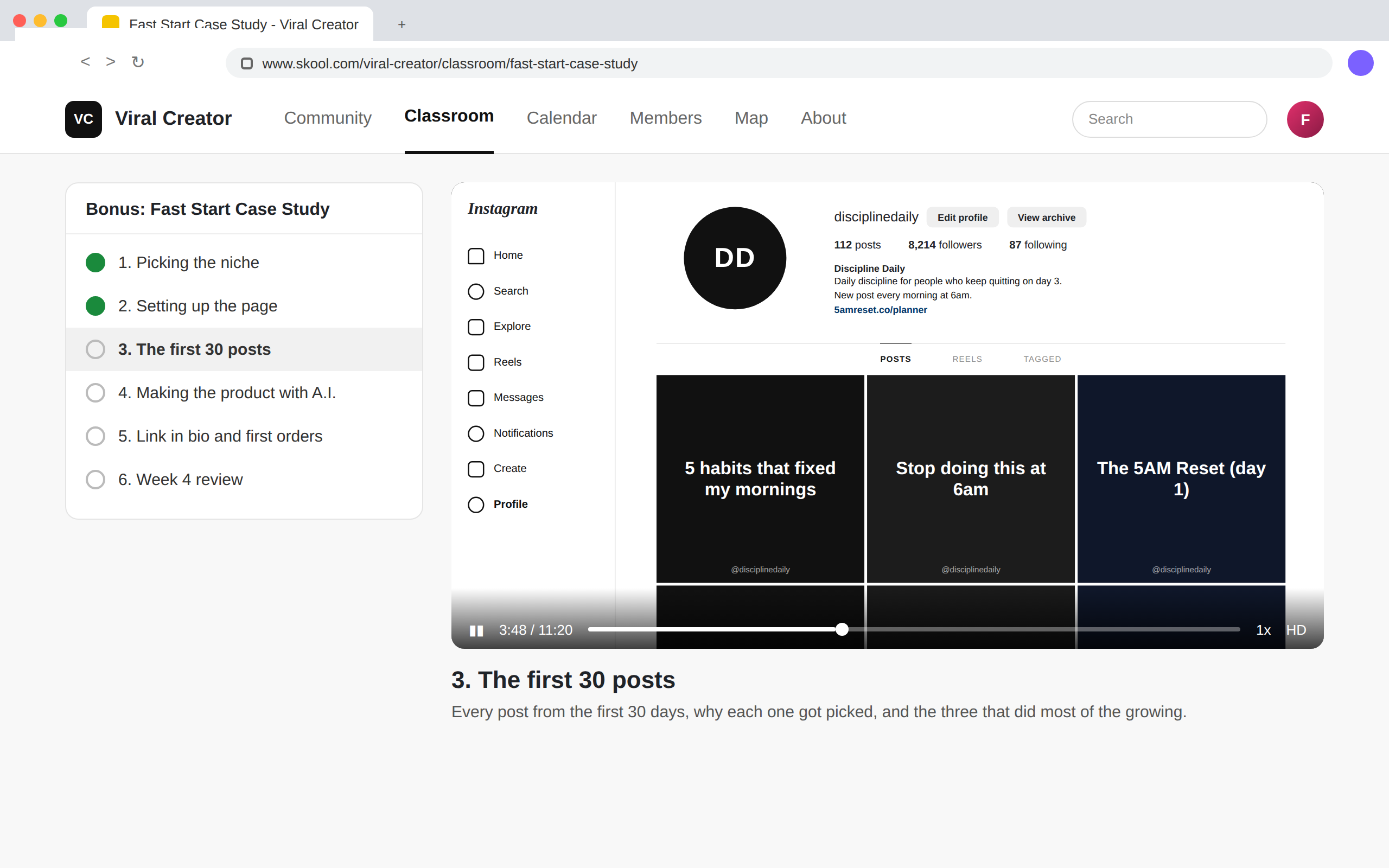Screen dimensions: 1389x868
Task: Click the 8,214 followers count
Action: coord(945,245)
